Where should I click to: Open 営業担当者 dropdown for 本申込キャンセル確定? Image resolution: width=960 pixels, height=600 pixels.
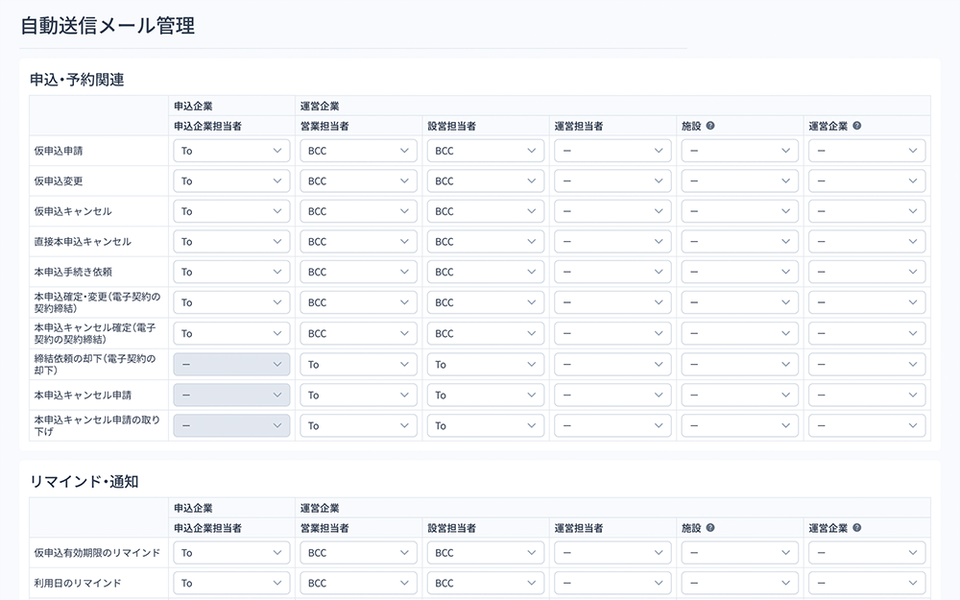(x=358, y=333)
